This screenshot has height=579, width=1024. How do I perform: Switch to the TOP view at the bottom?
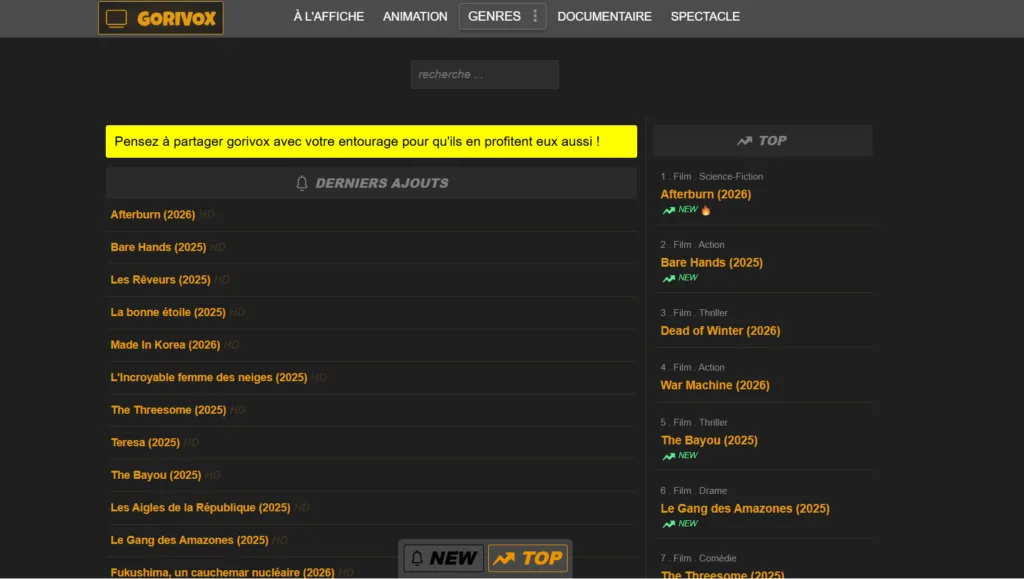pos(530,558)
